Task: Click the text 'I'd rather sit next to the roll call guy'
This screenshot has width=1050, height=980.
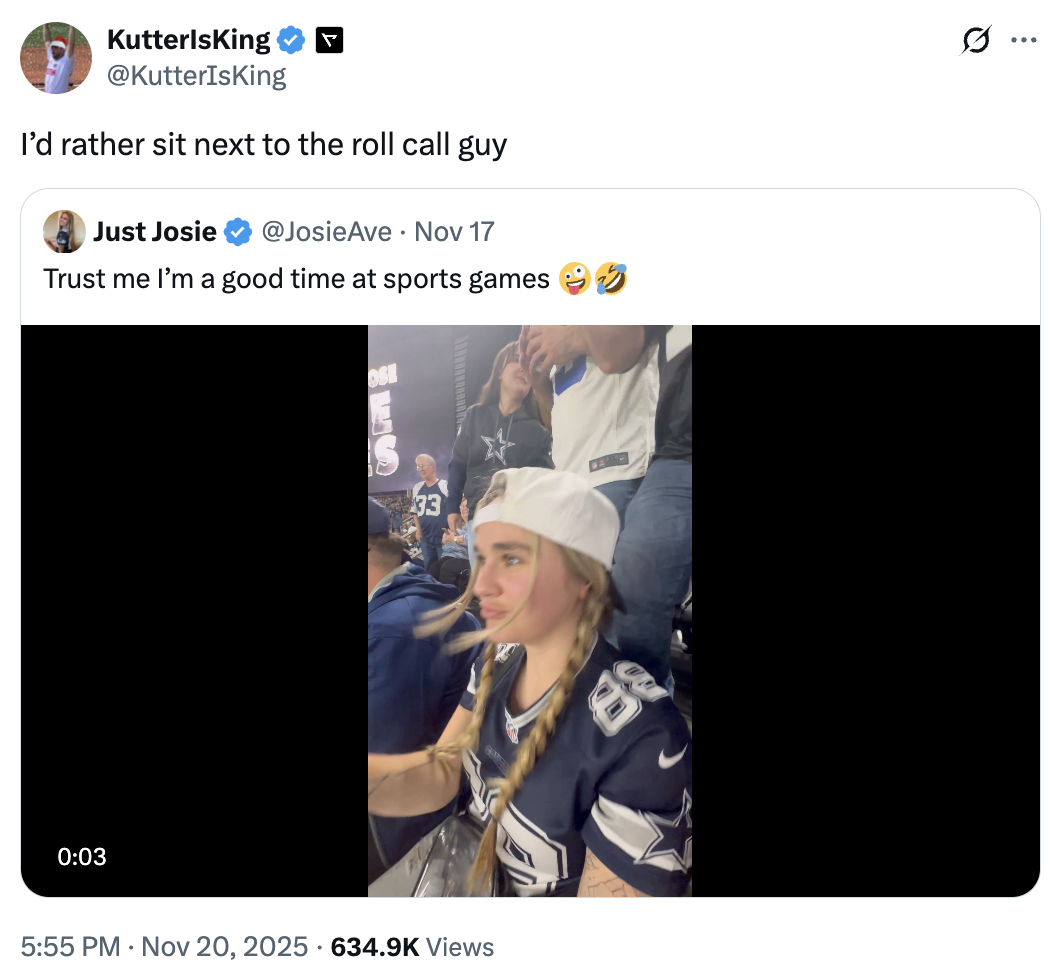Action: pos(264,145)
